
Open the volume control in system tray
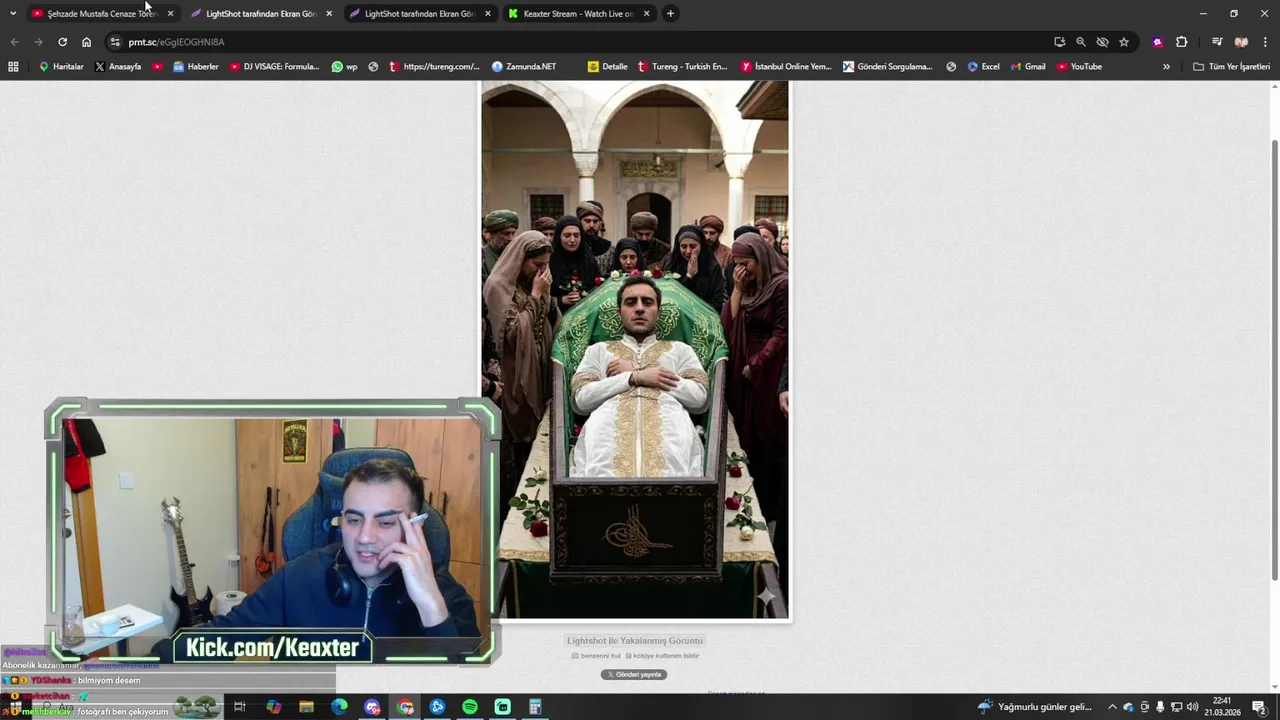[x=1193, y=707]
